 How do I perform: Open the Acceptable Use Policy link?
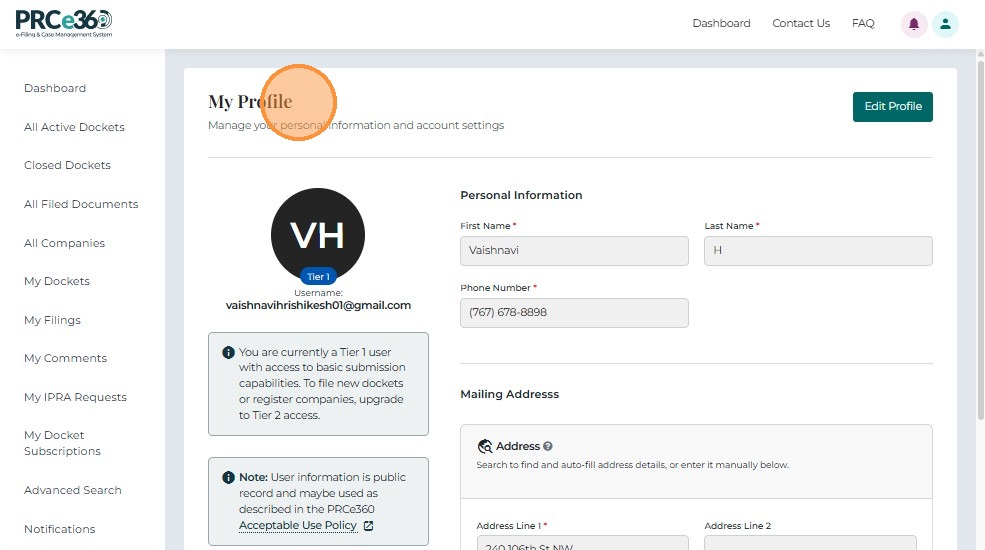pos(298,525)
